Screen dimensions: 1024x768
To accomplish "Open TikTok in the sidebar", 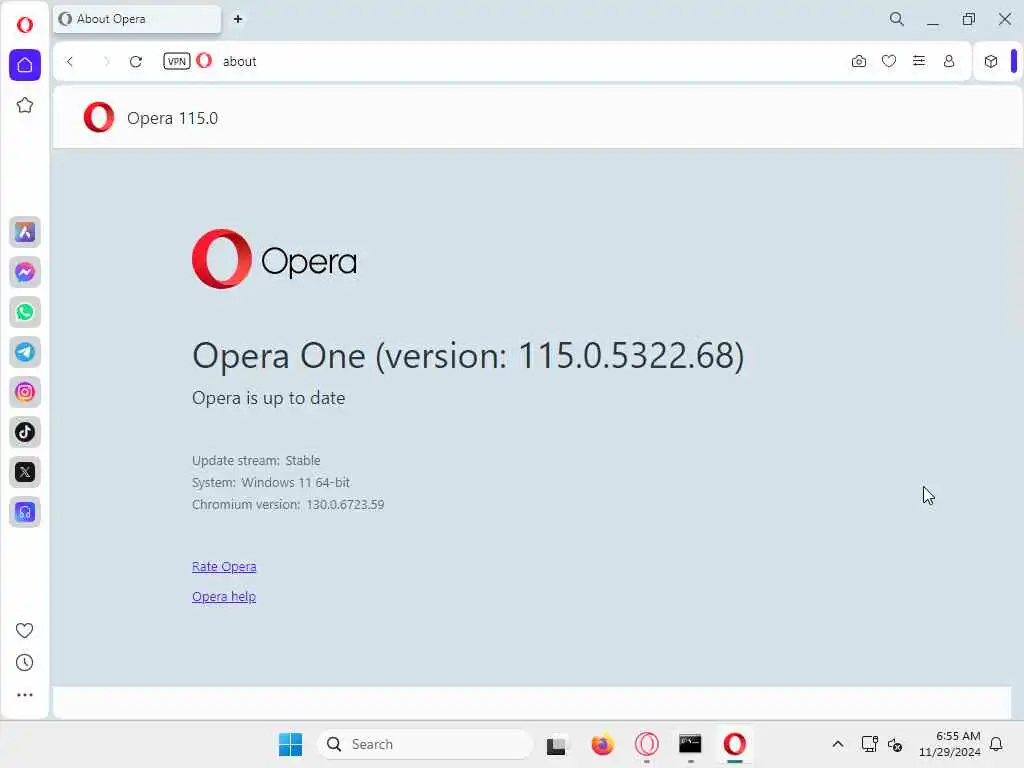I will click(x=25, y=432).
